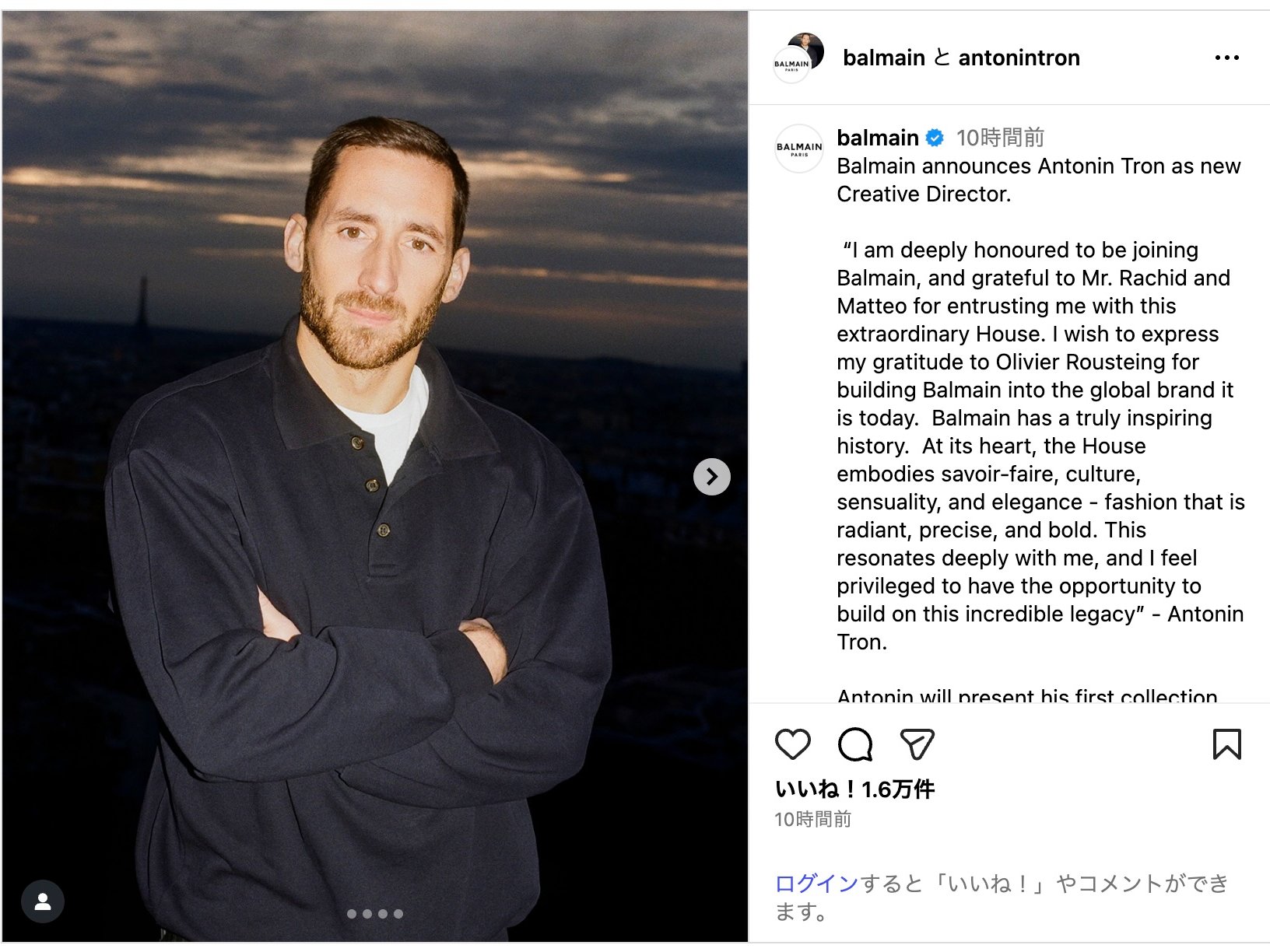Click 10時間前 timestamp next to username

coord(1000,138)
